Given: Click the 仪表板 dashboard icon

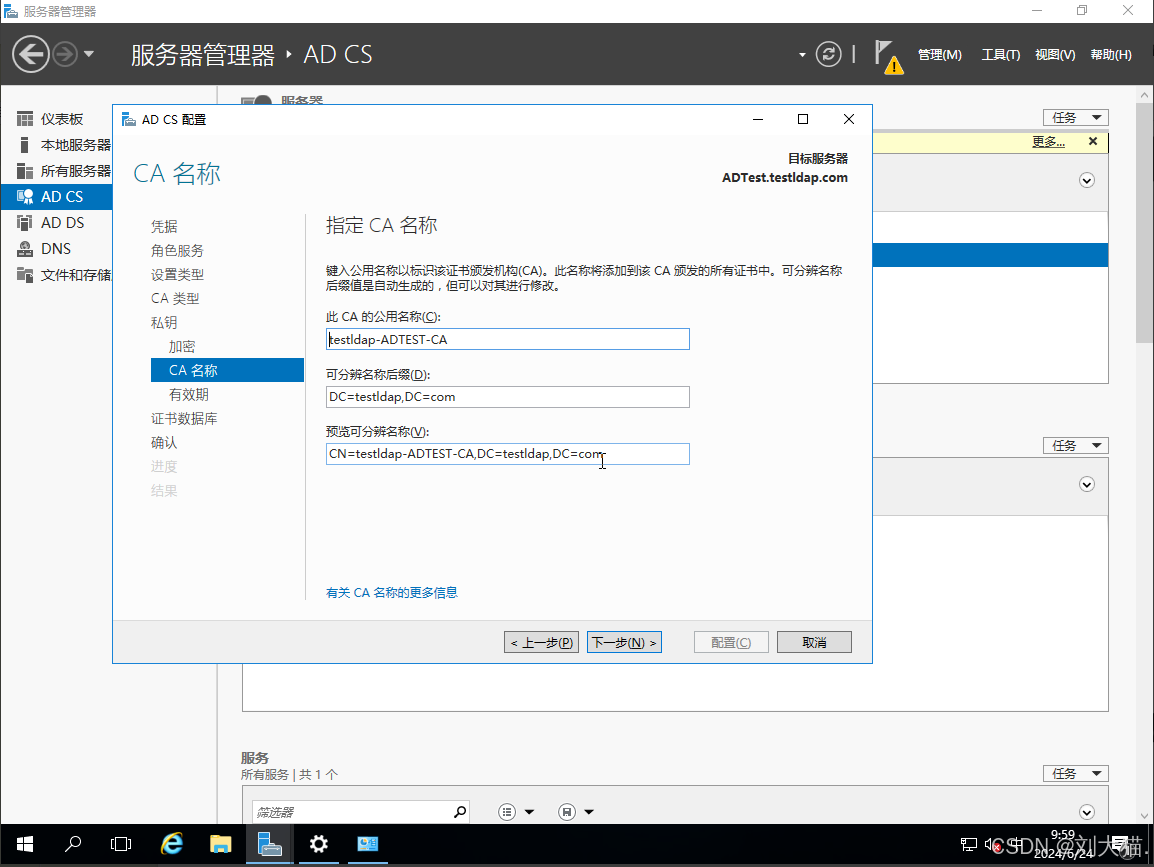Looking at the screenshot, I should tap(25, 118).
